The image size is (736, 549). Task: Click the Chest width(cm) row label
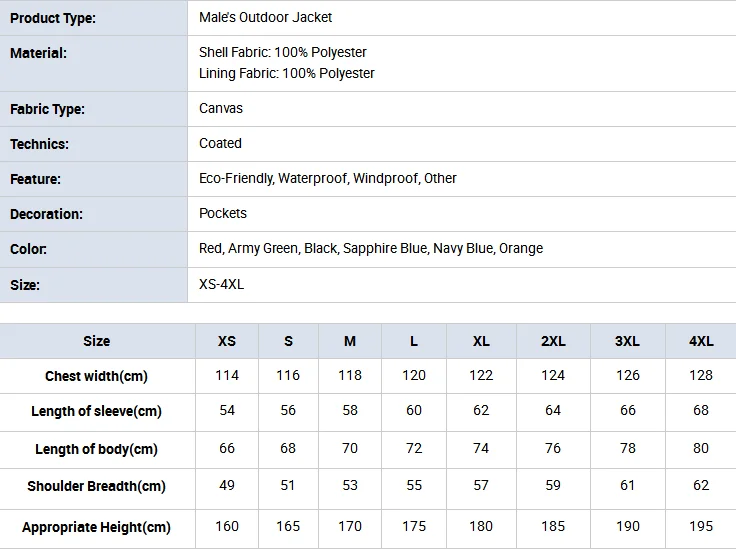[x=96, y=376]
